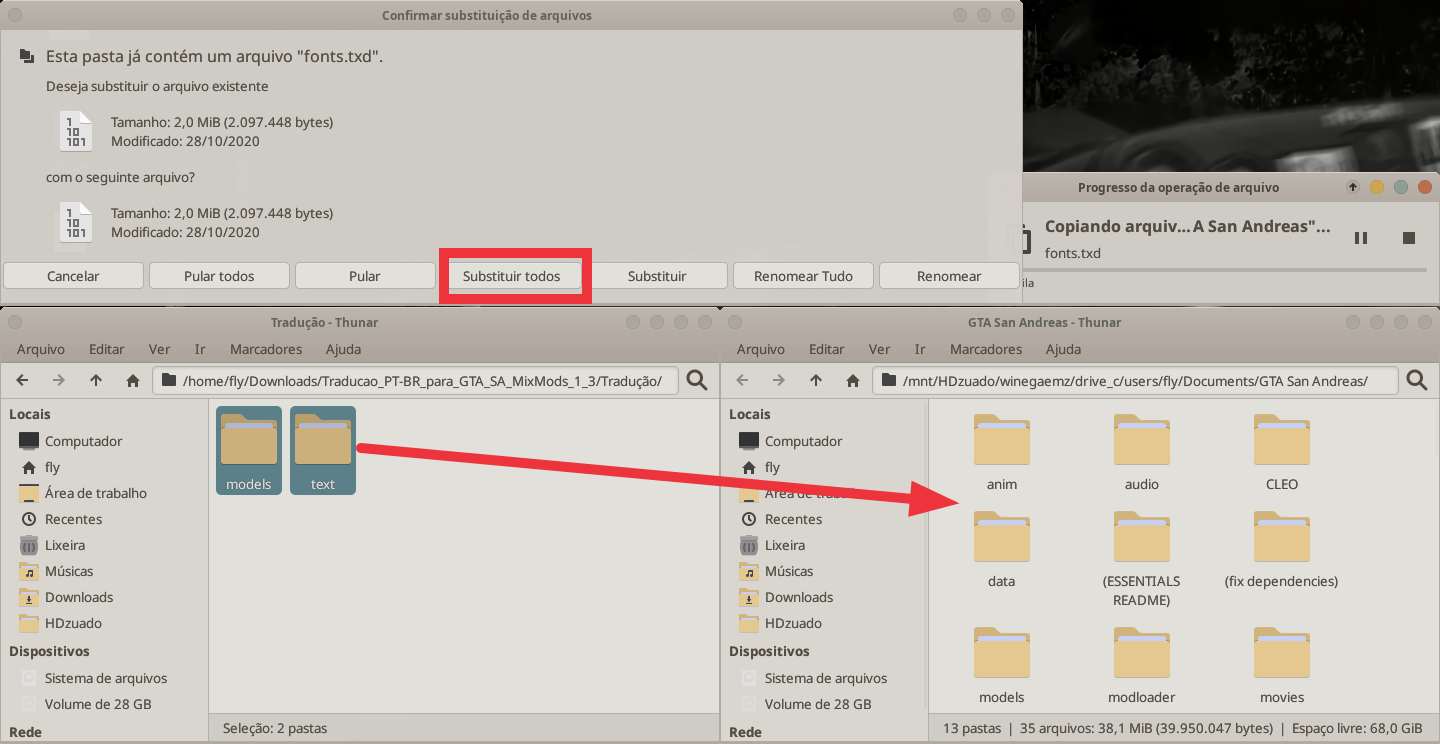Go to parent folder in GTA San Andreas window
Screen dimensions: 1440x744
(x=816, y=380)
